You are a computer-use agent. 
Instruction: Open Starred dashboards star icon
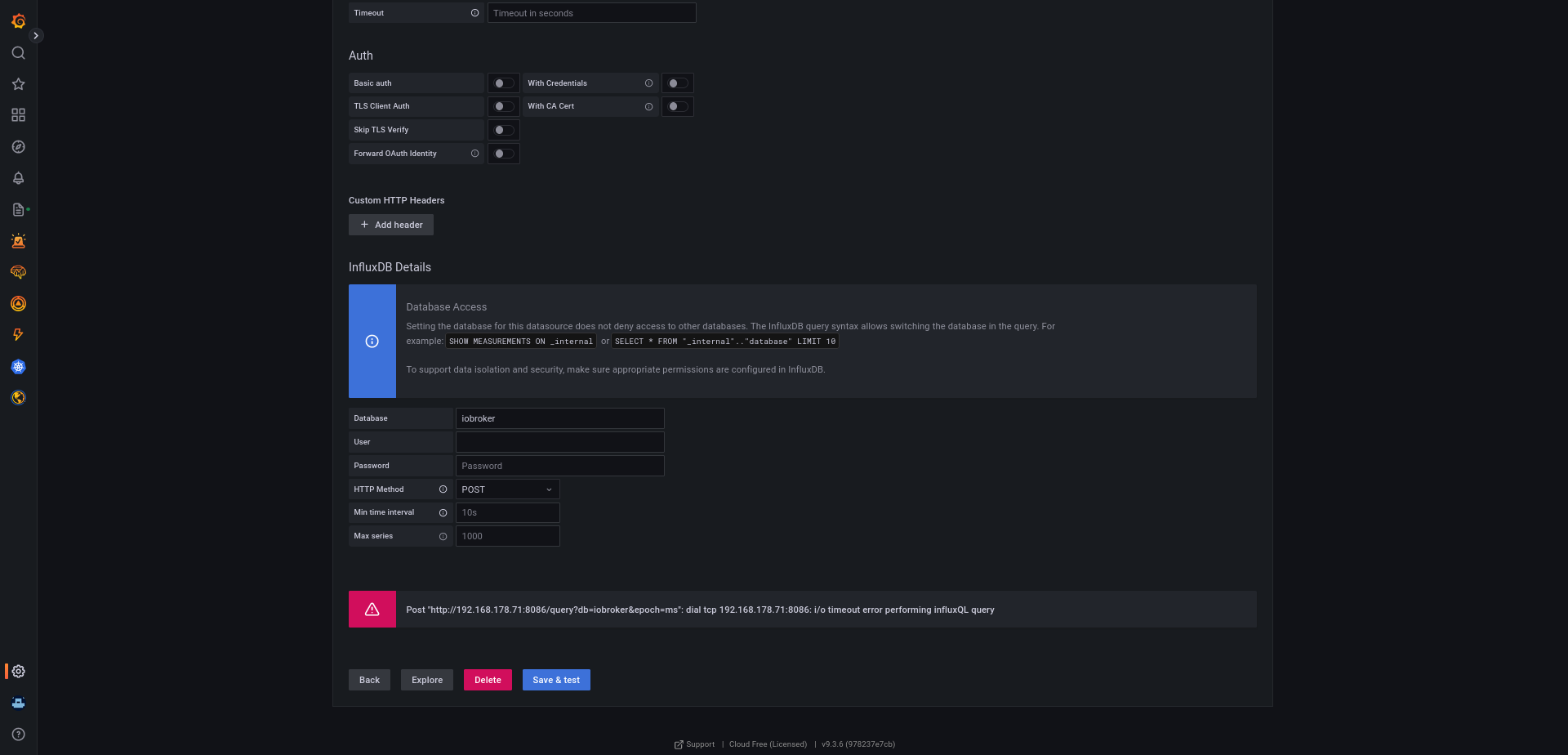[x=18, y=84]
